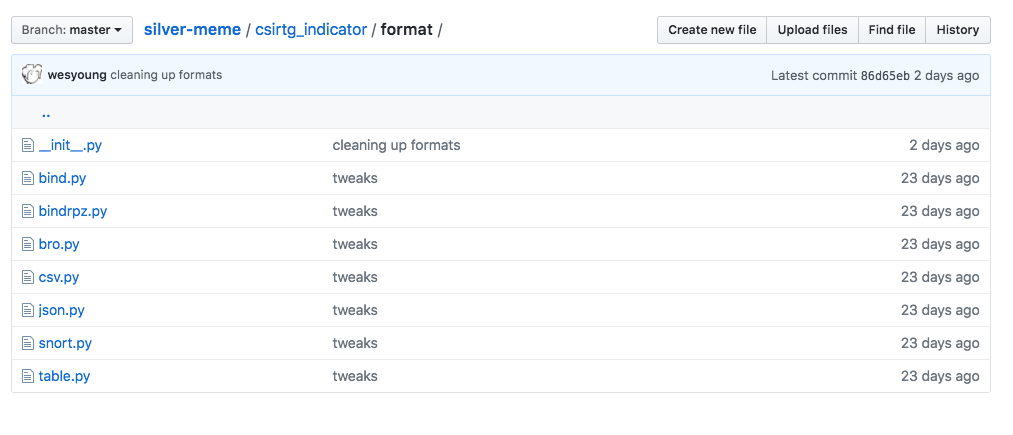Click the file icon beside json.py
The width and height of the screenshot is (1013, 435).
point(27,310)
